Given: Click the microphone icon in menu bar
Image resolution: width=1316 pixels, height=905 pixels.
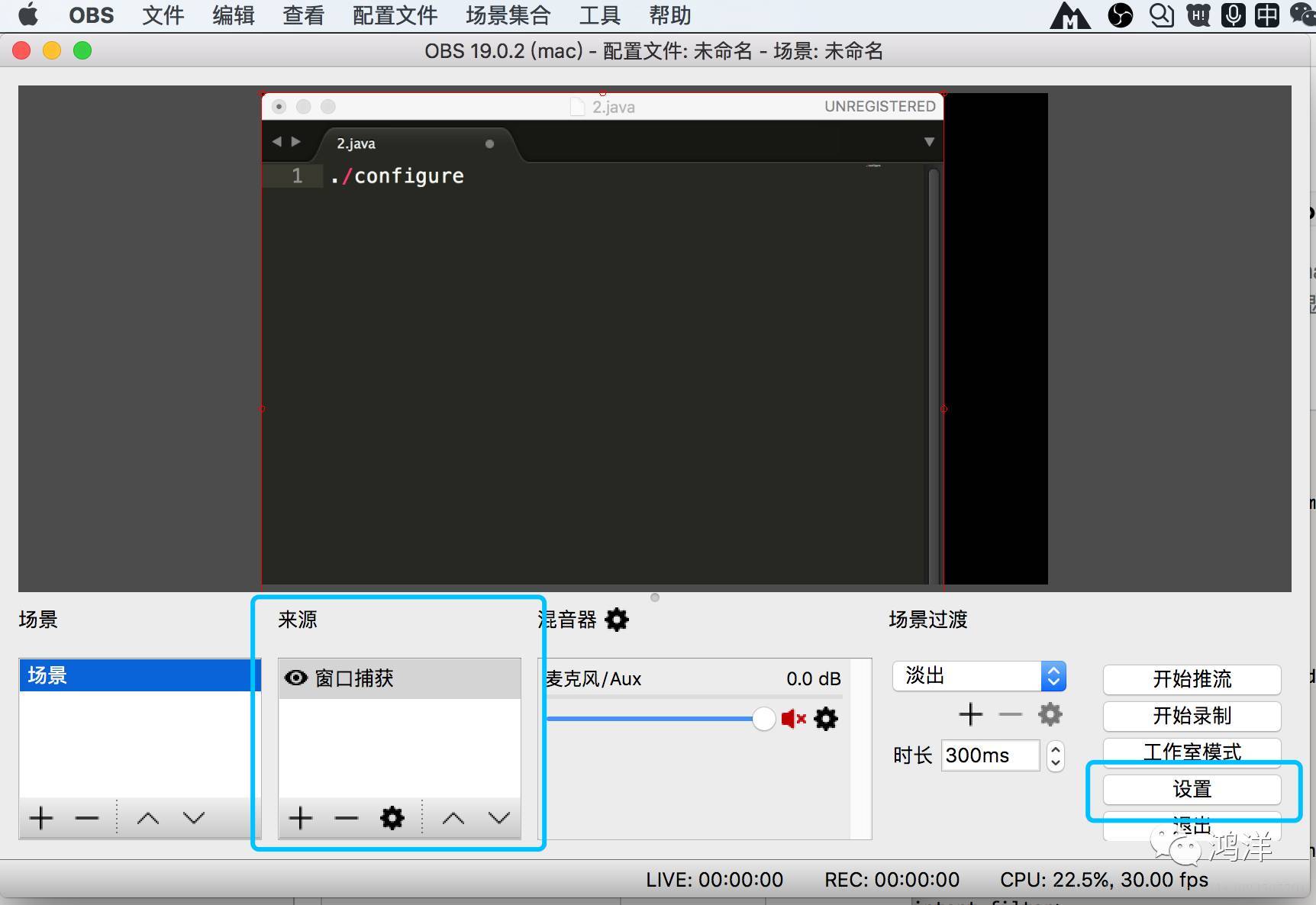Looking at the screenshot, I should (1233, 15).
